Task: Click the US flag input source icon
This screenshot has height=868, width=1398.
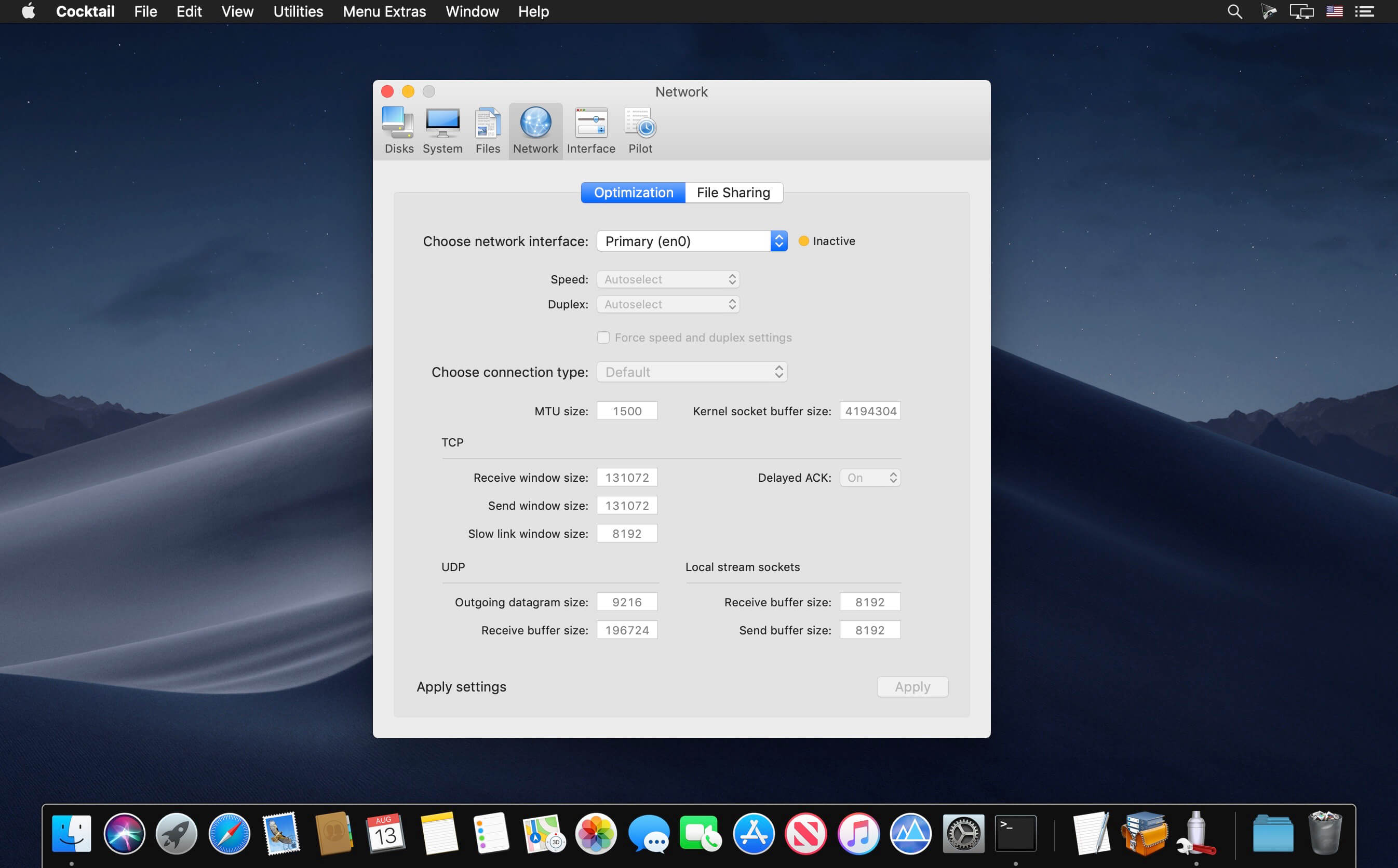Action: pos(1334,11)
